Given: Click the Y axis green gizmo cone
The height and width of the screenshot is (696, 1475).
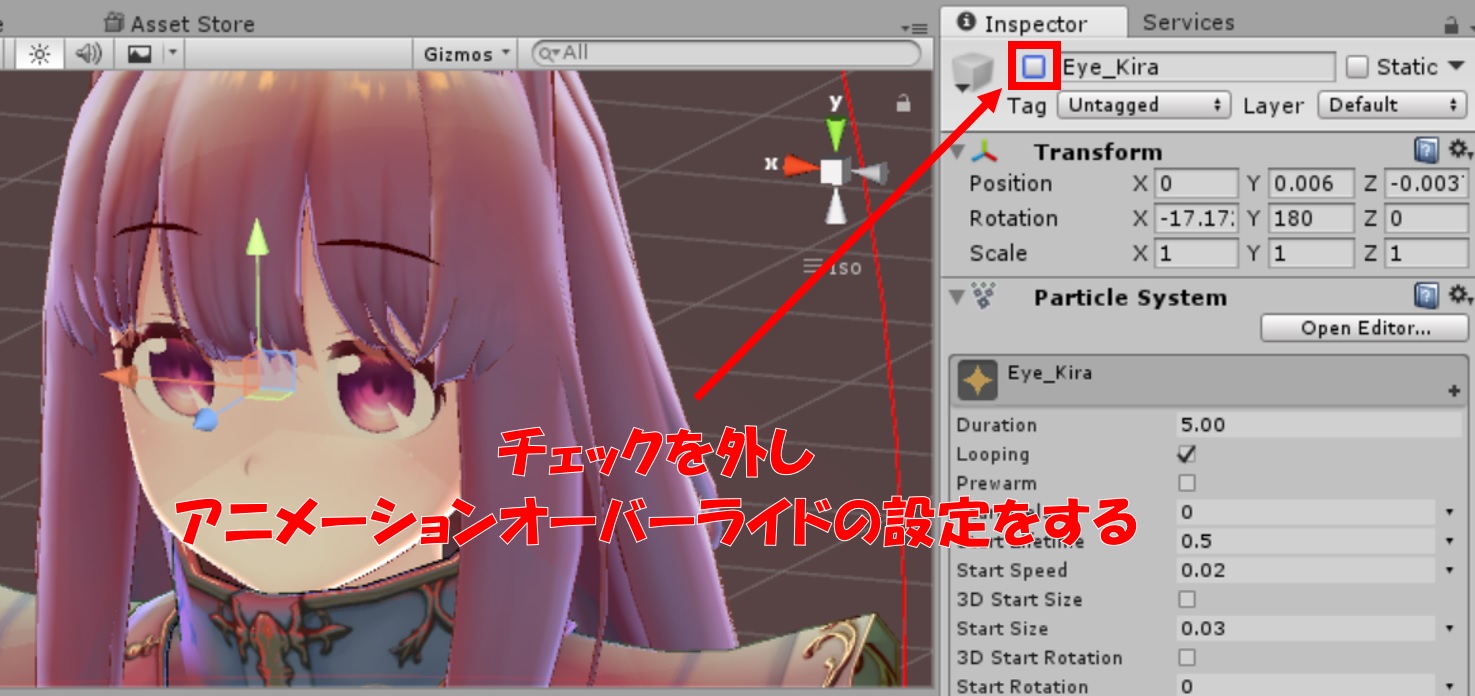Looking at the screenshot, I should (x=835, y=133).
